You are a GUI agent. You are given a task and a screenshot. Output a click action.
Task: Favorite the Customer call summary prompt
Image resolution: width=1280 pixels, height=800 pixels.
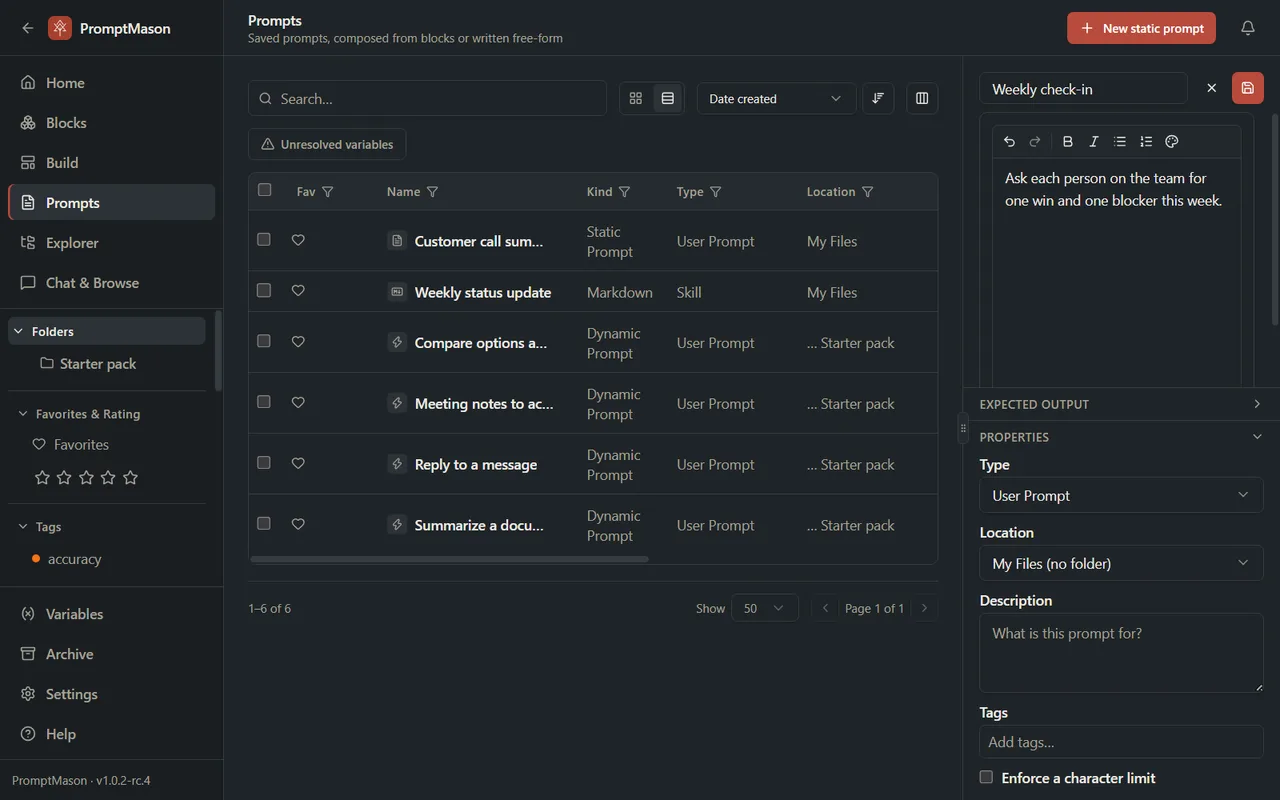[x=298, y=240]
